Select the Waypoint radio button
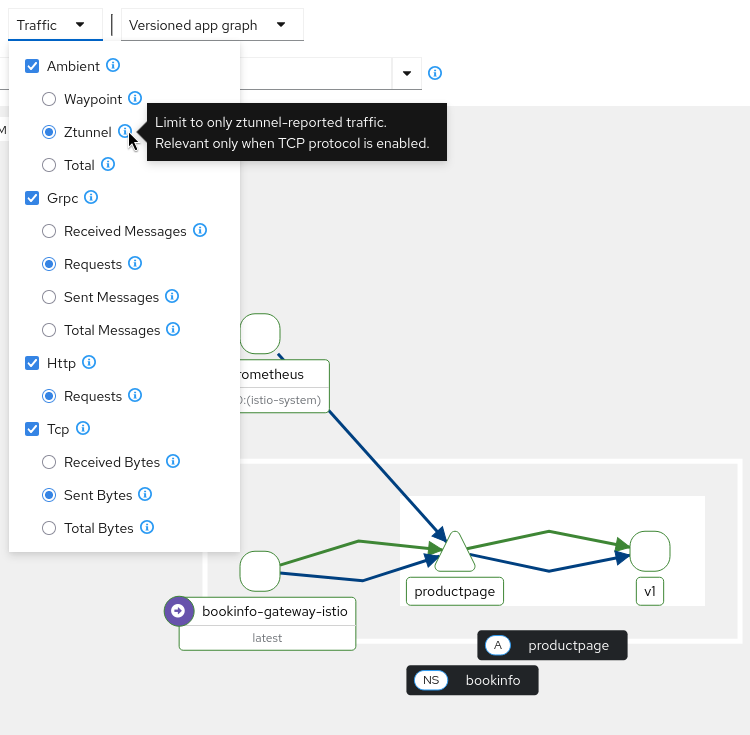The image size is (750, 735). 49,99
